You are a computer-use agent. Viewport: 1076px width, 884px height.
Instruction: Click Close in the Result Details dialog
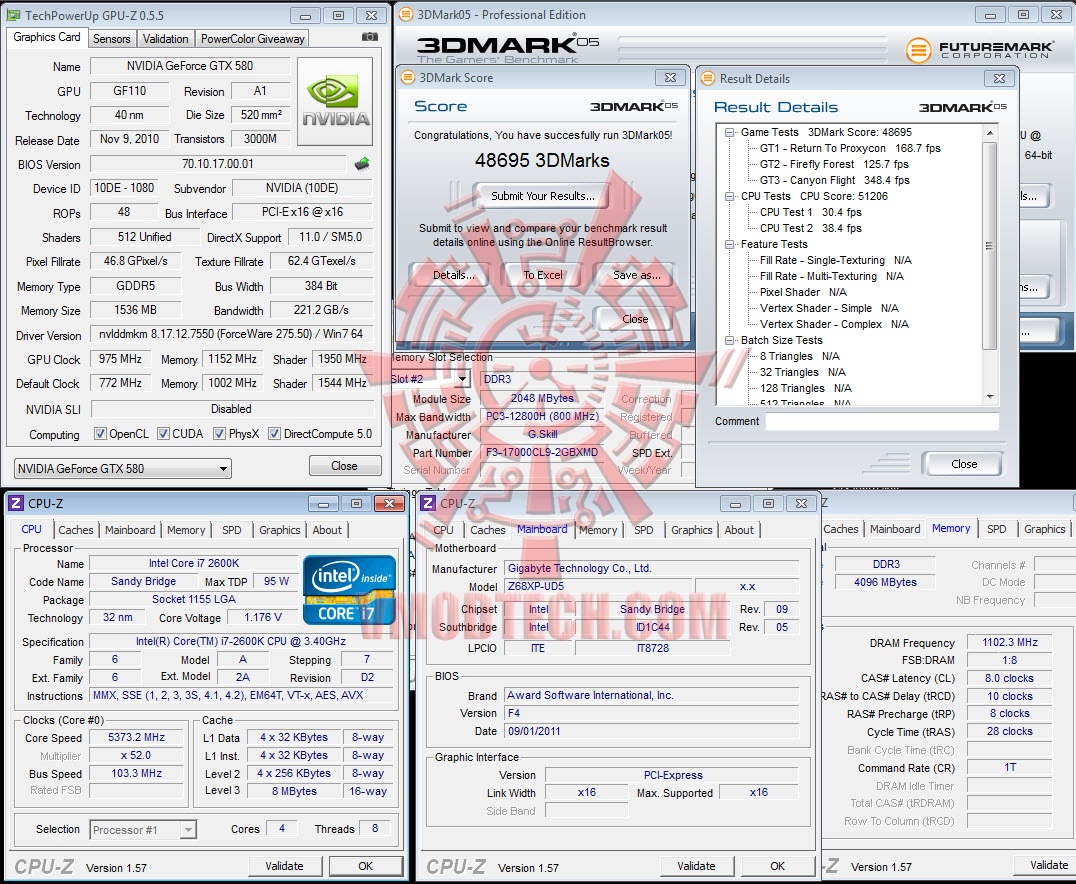tap(963, 464)
